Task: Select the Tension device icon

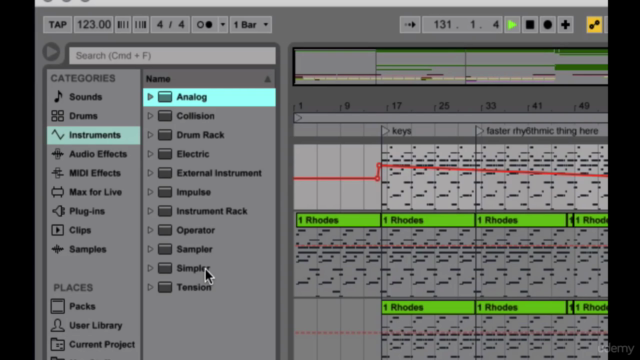Action: pos(165,287)
